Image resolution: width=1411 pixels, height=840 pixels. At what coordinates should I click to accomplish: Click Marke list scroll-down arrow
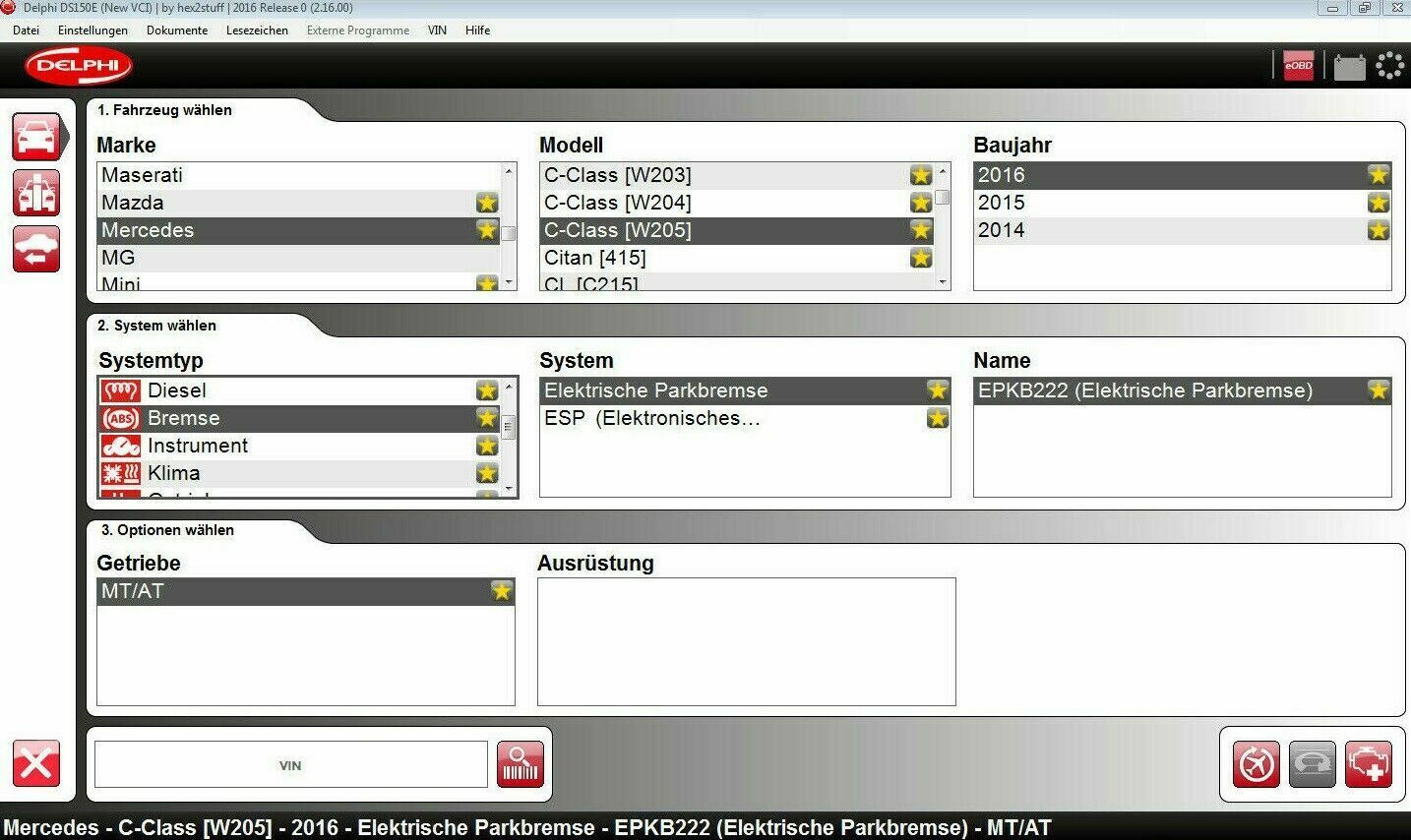click(x=509, y=282)
